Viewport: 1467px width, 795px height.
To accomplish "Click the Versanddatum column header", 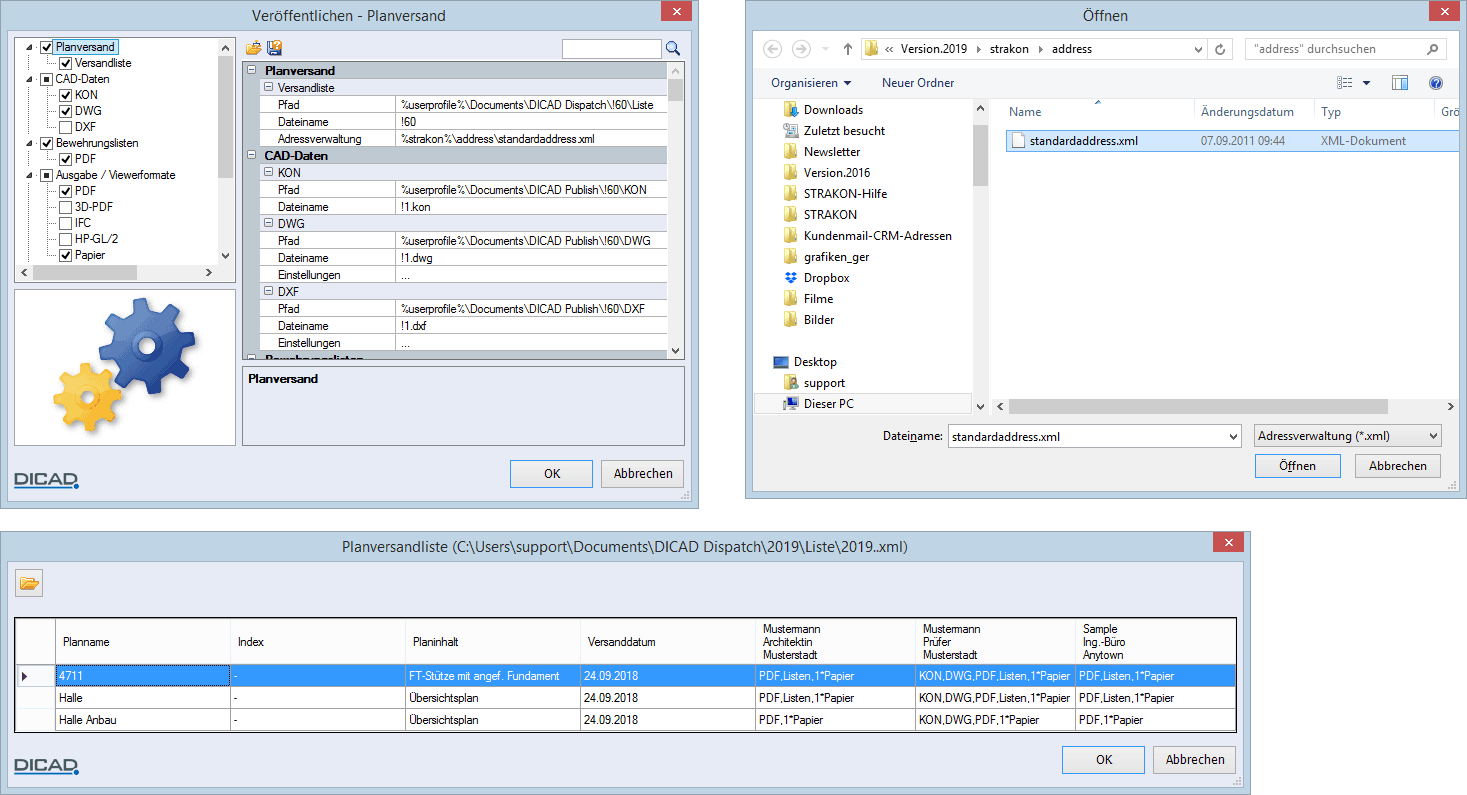I will point(667,642).
